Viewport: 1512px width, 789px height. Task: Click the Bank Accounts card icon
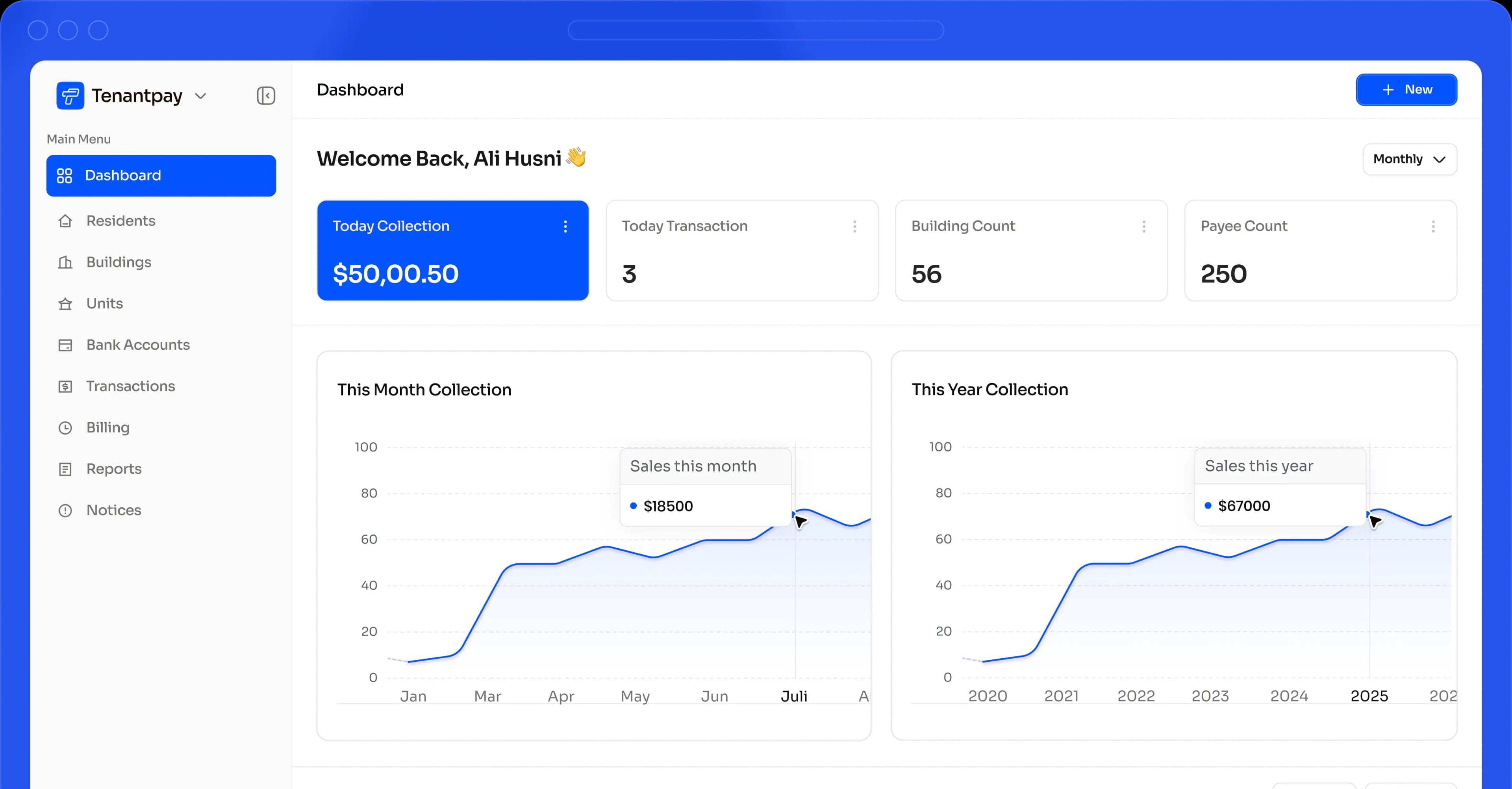click(65, 345)
